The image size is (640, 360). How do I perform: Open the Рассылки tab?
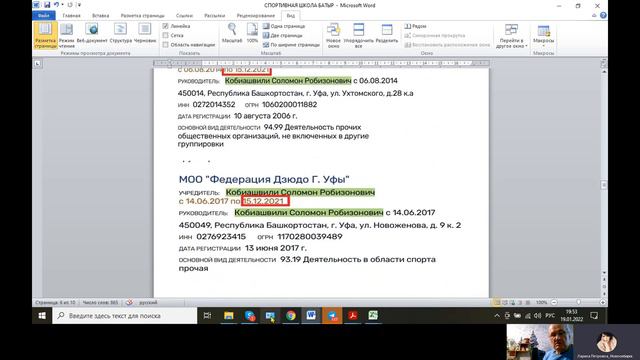tap(214, 16)
